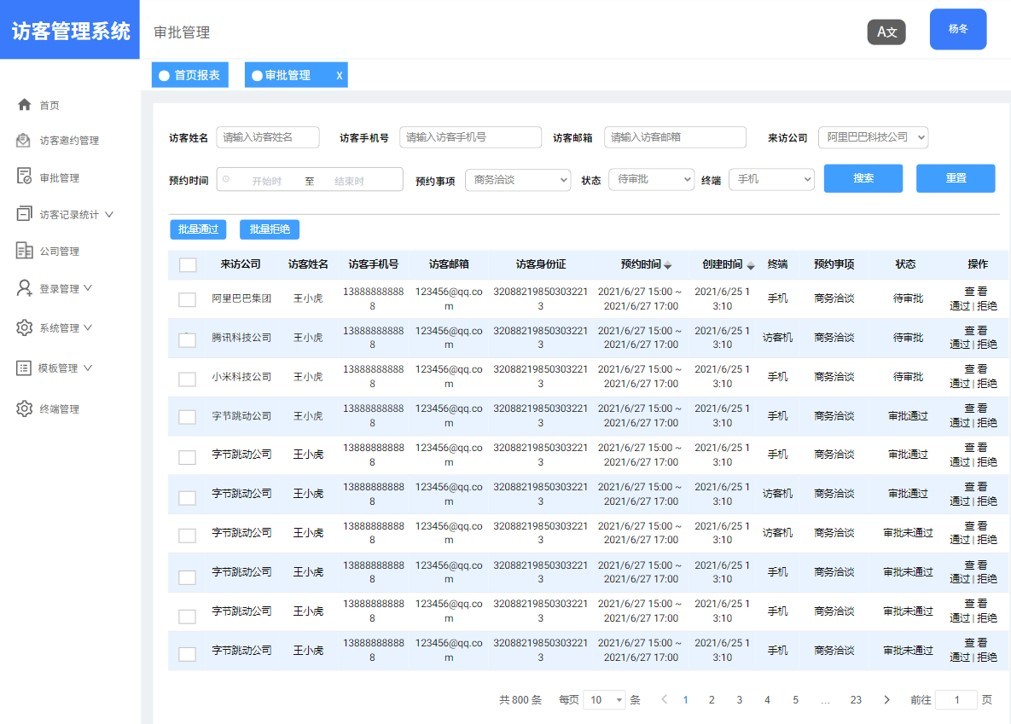Click the company management building icon
This screenshot has height=724, width=1011.
click(x=25, y=251)
